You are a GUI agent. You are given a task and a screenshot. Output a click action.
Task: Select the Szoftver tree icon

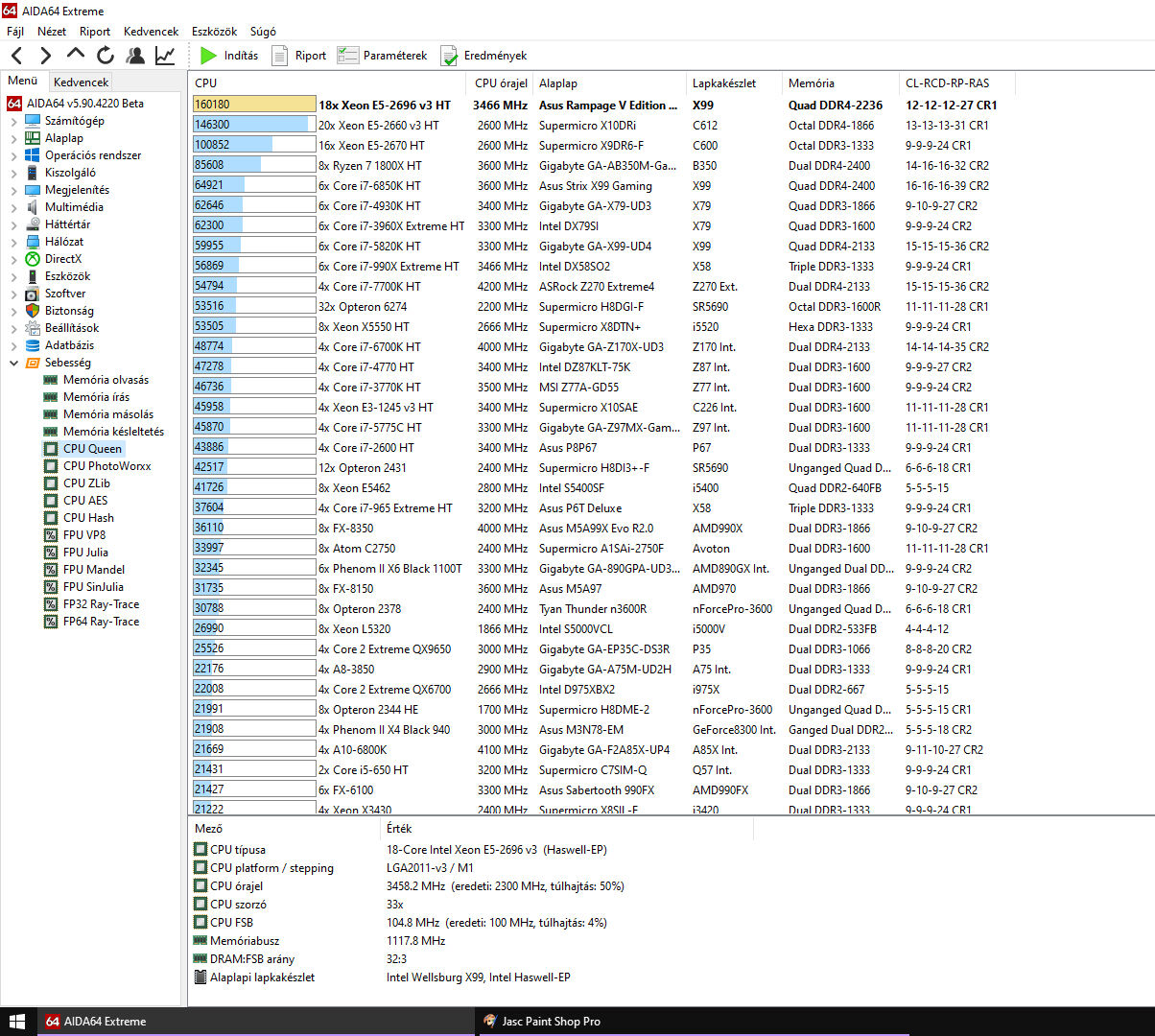tap(33, 294)
